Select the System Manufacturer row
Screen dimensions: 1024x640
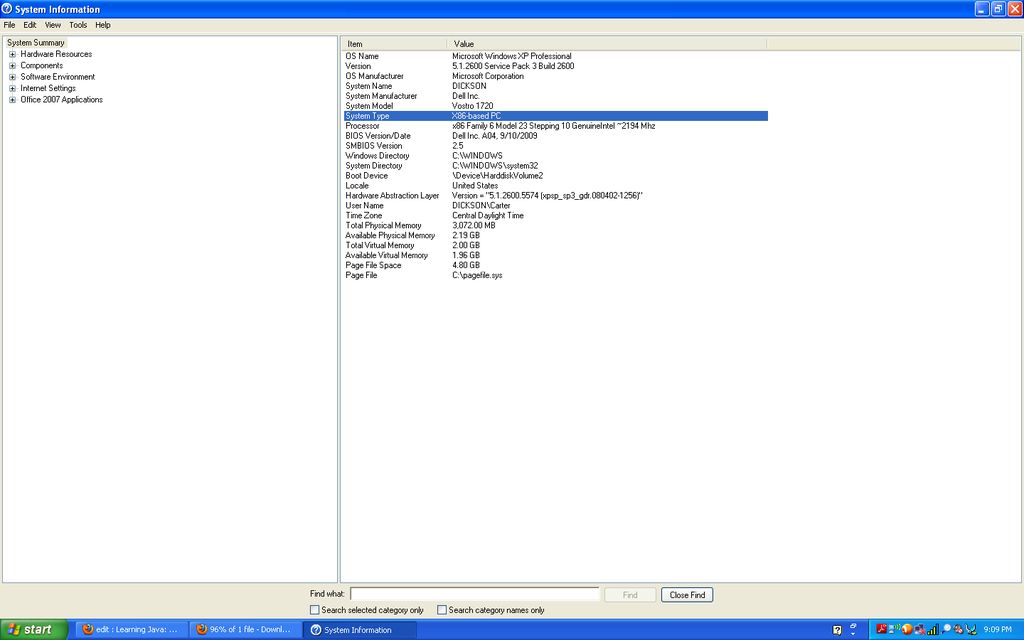click(x=556, y=96)
